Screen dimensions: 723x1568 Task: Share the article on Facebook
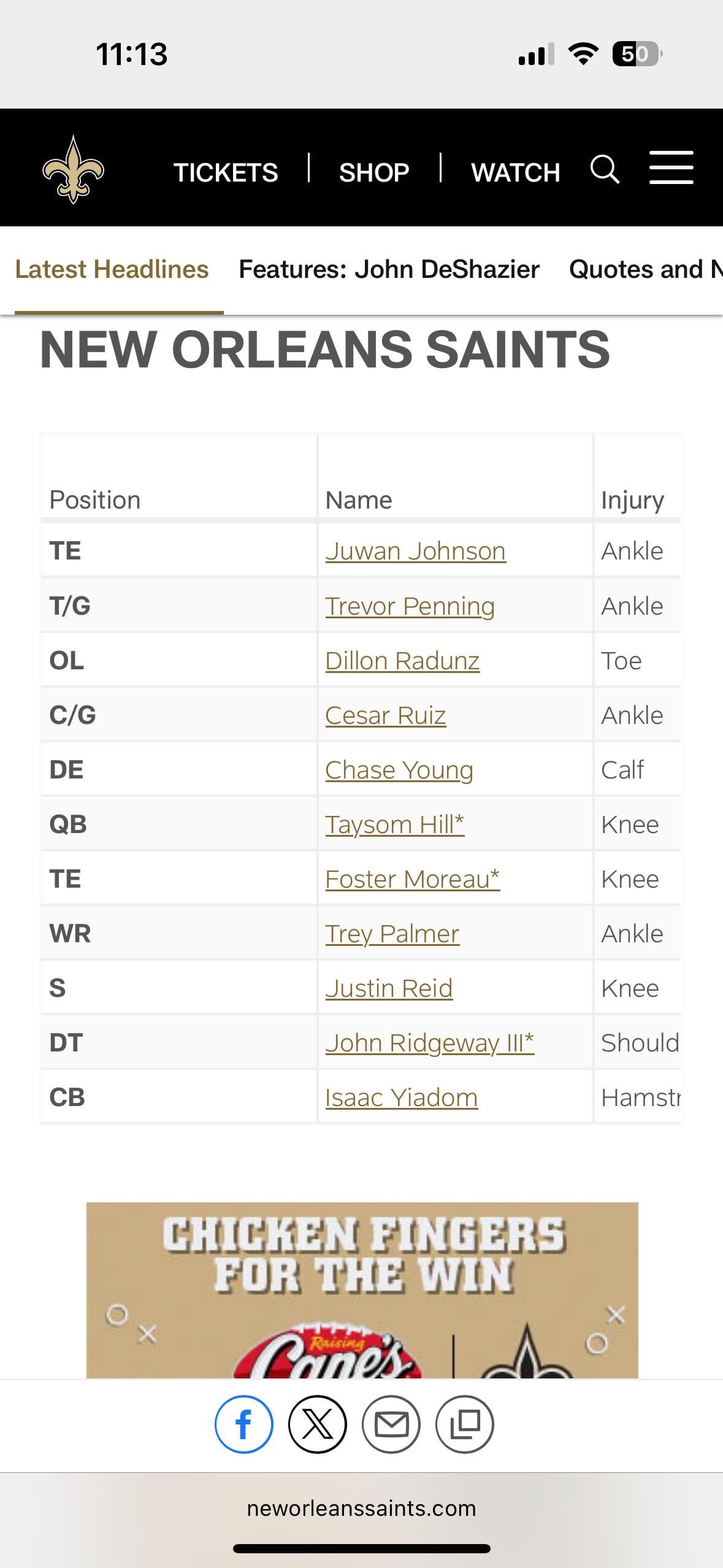pyautogui.click(x=243, y=1424)
